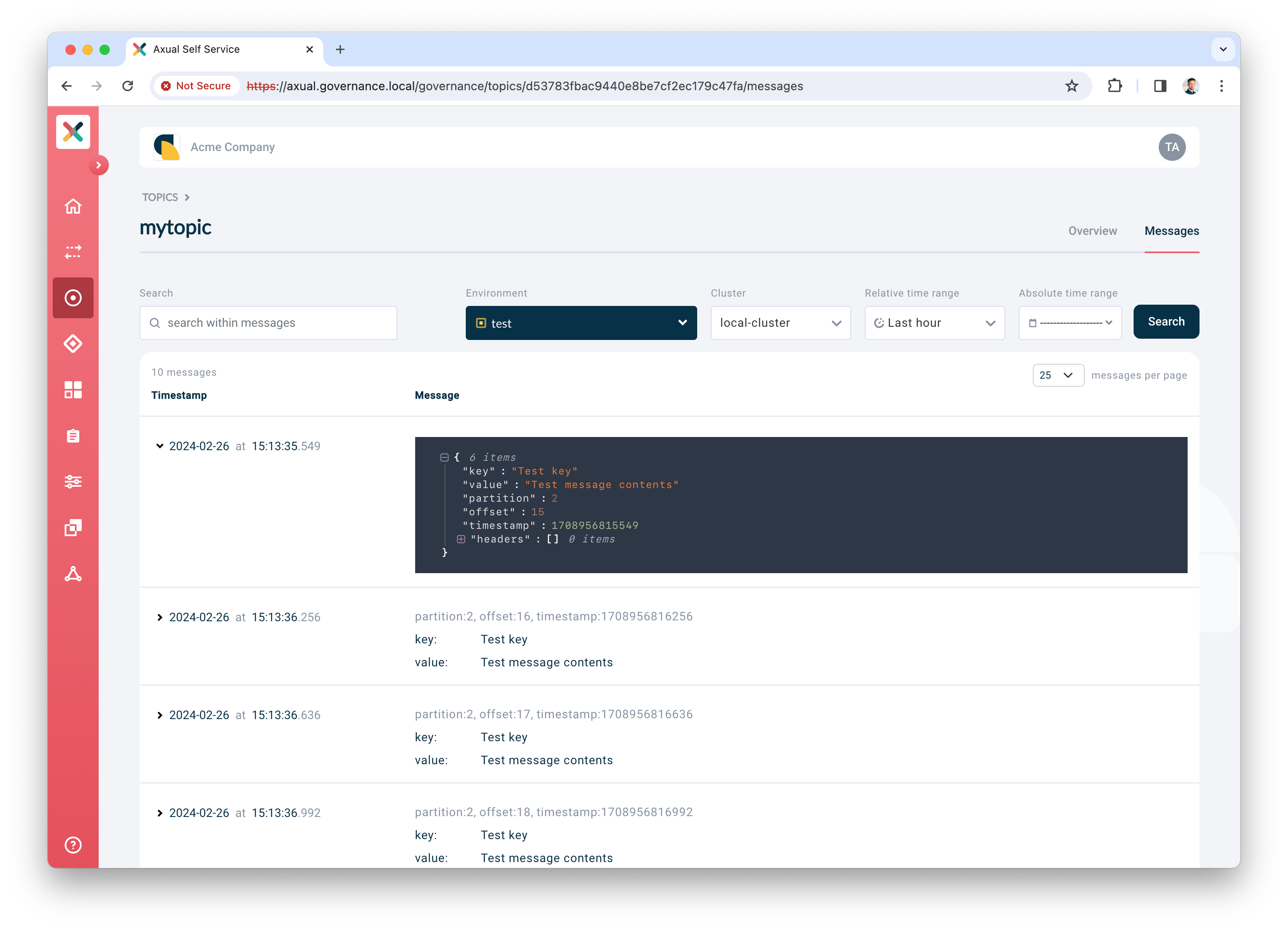This screenshot has height=931, width=1288.
Task: Open the Home dashboard icon
Action: tap(73, 206)
